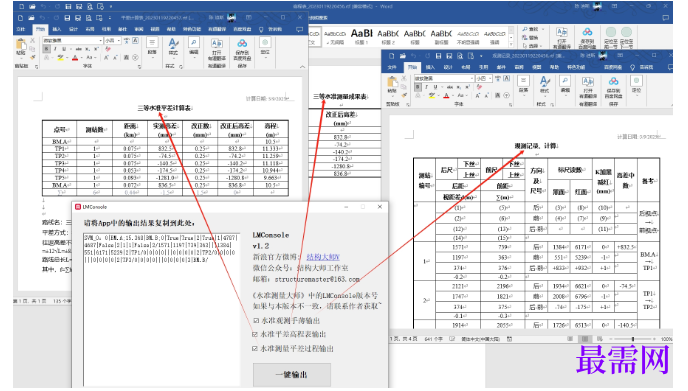Click inside the LMConsole result text box

click(x=161, y=309)
